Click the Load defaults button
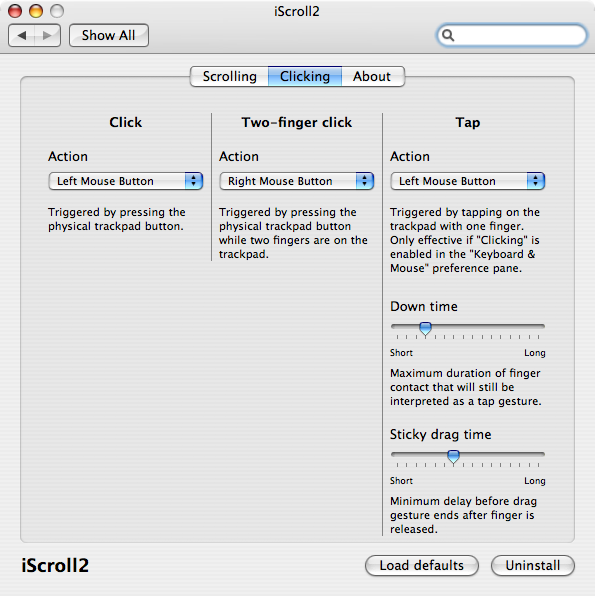This screenshot has width=595, height=596. pos(422,565)
